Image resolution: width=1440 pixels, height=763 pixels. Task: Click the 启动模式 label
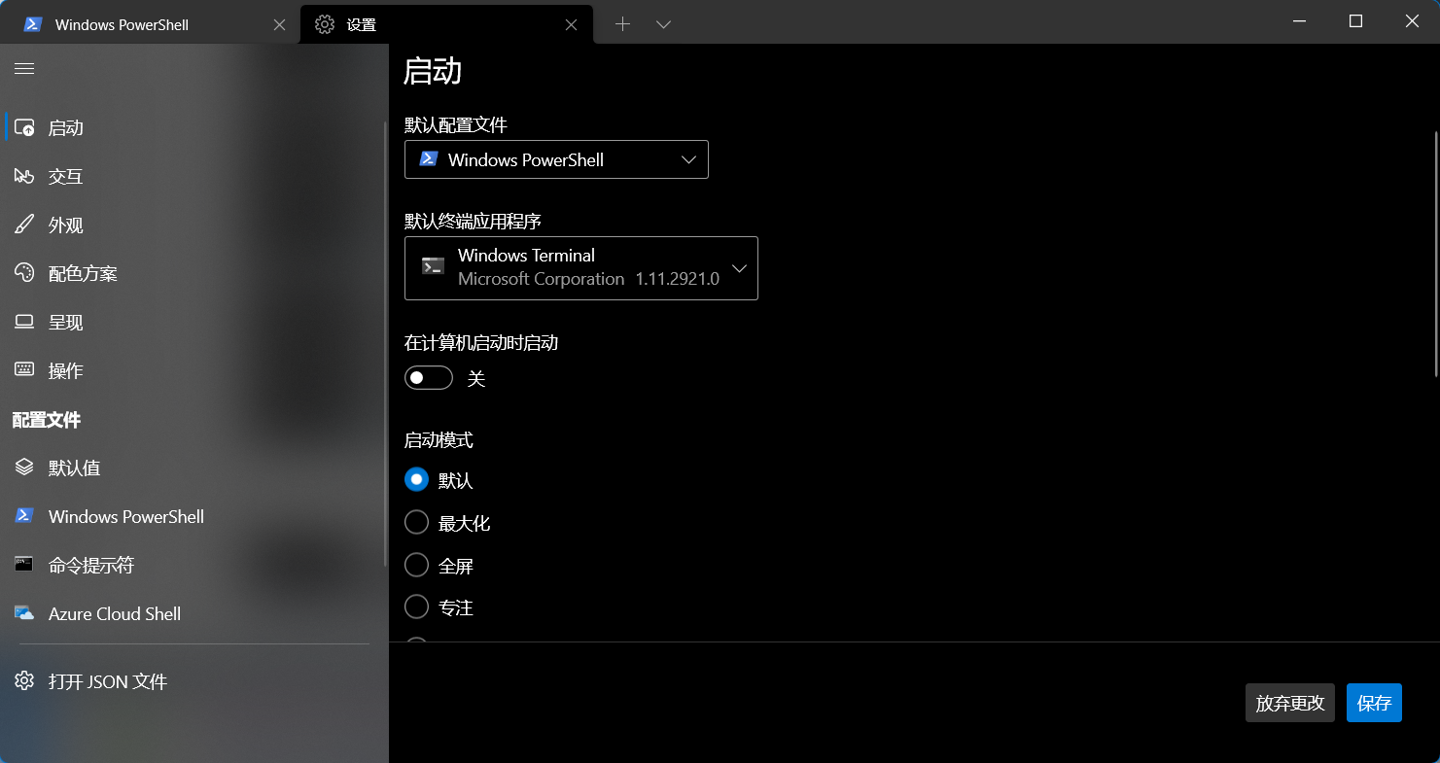point(438,440)
